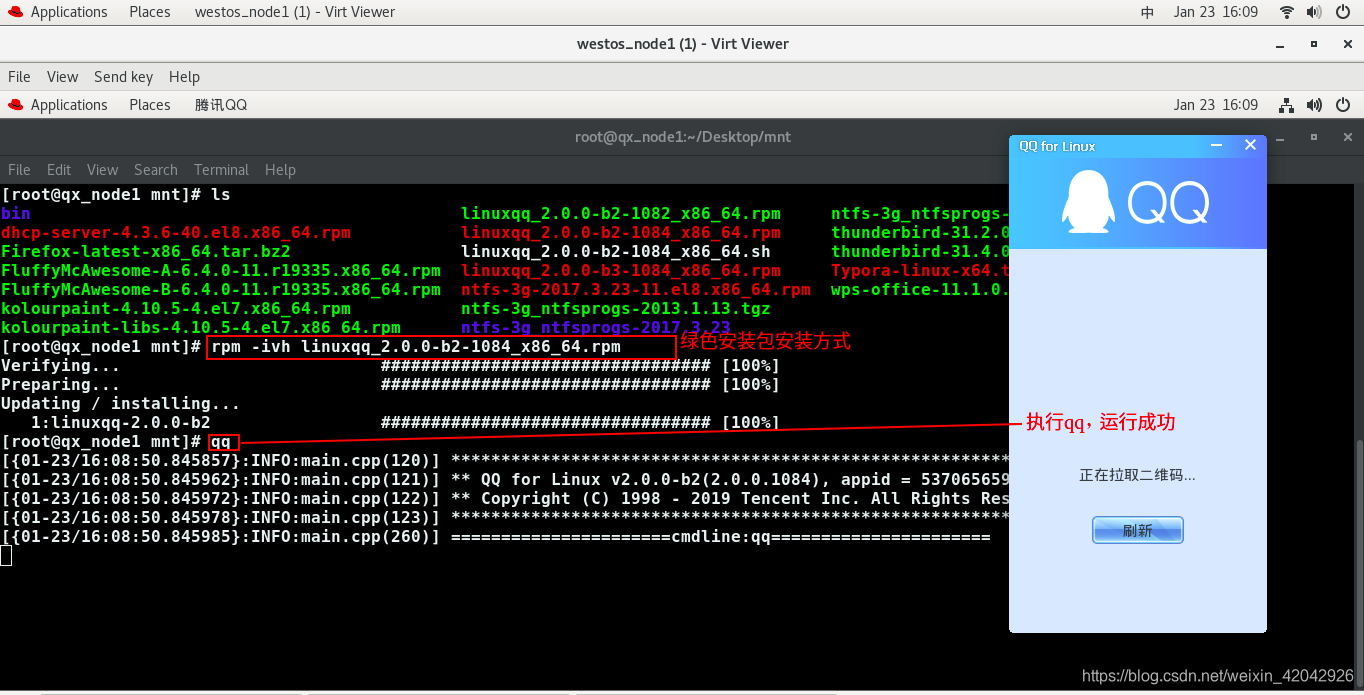Open the terminal Help menu
Viewport: 1364px width, 695px height.
[x=280, y=170]
